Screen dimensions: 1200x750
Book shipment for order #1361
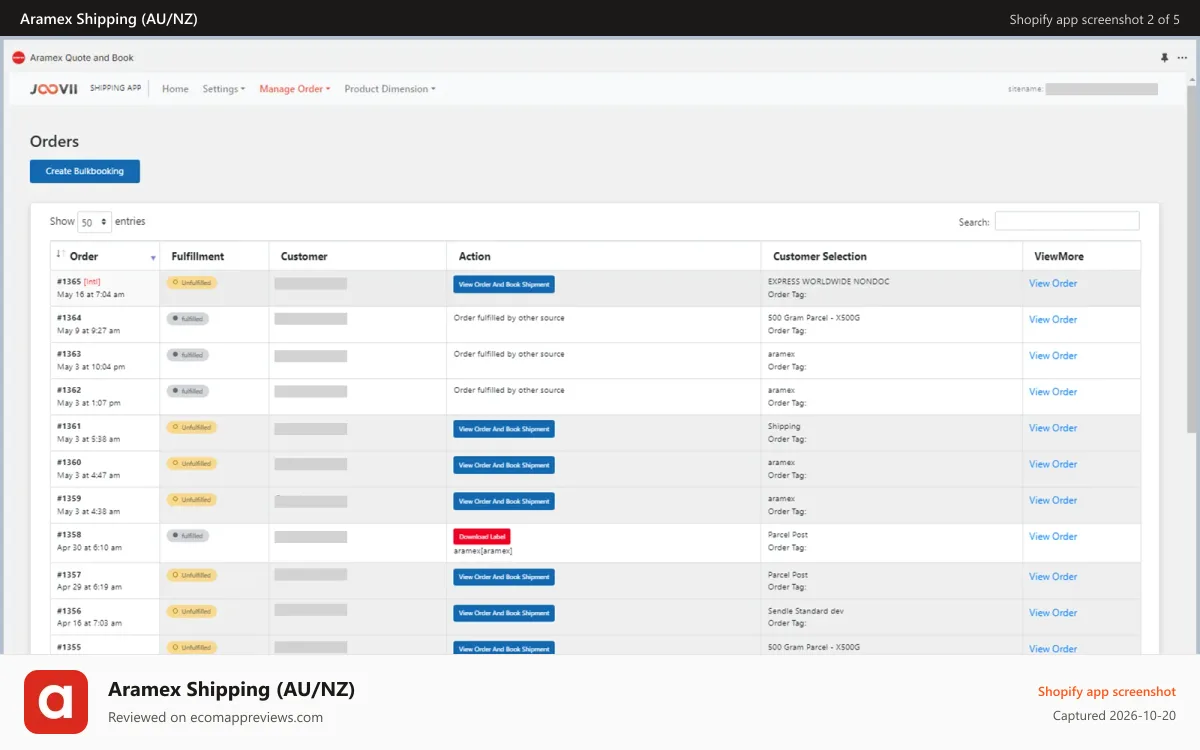click(x=504, y=429)
